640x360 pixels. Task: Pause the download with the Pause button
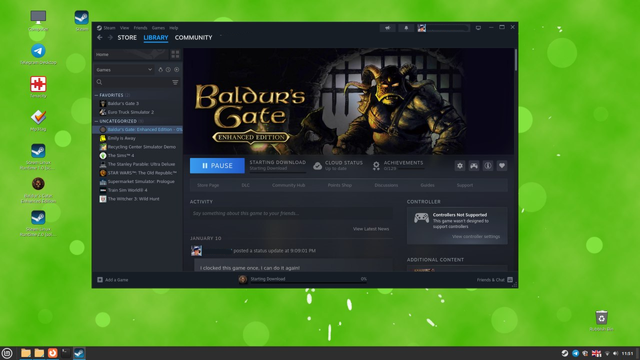[x=217, y=166]
